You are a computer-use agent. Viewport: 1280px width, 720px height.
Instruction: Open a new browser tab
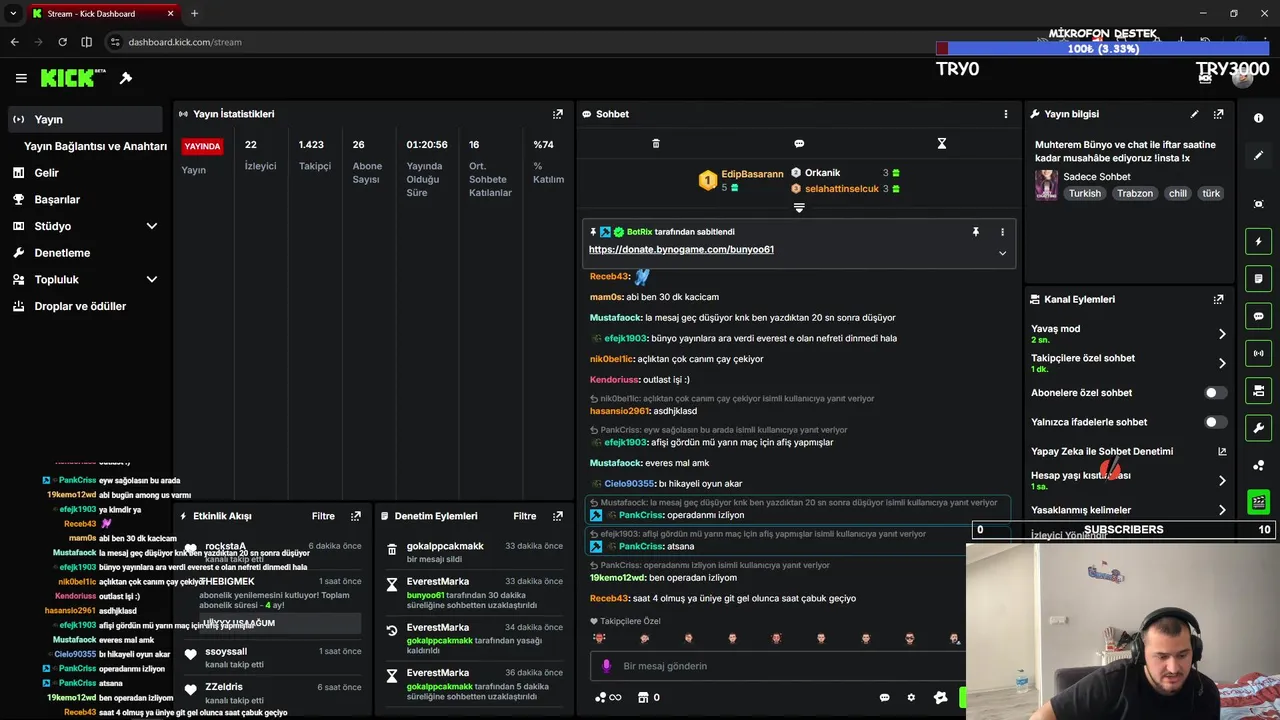[x=194, y=13]
